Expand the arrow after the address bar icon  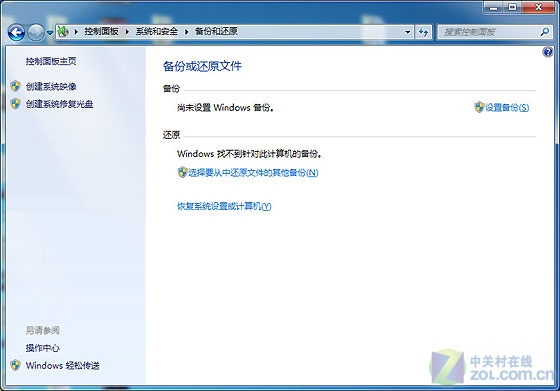point(76,32)
